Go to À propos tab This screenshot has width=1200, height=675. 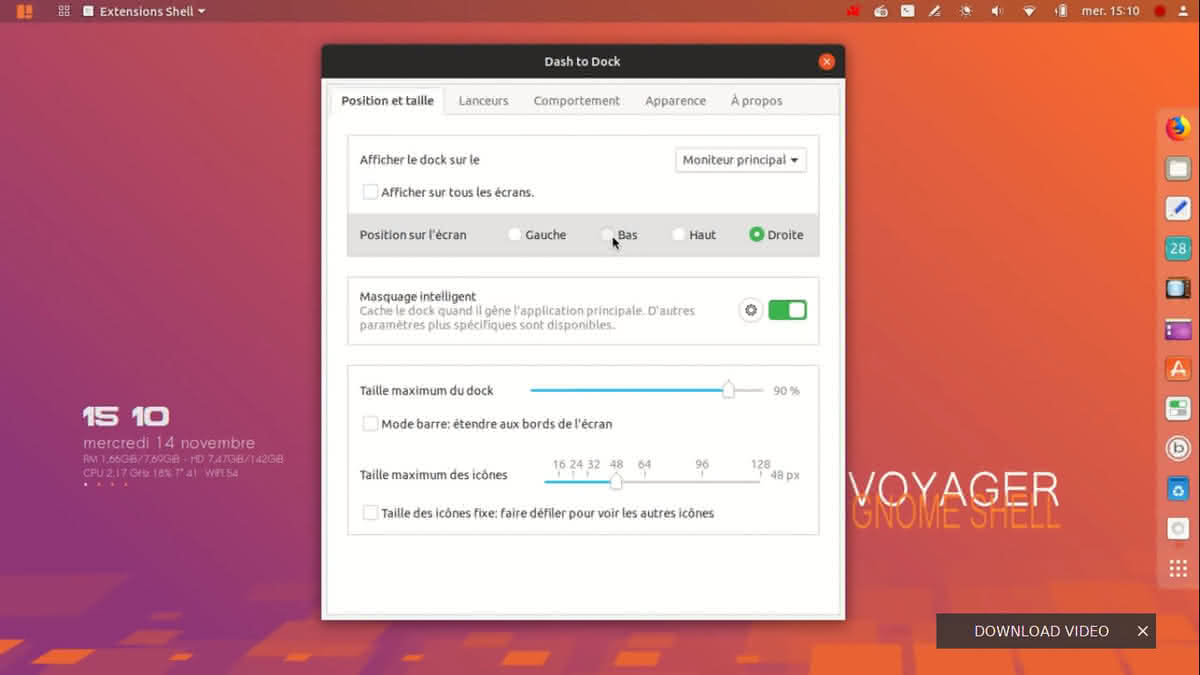click(x=757, y=101)
